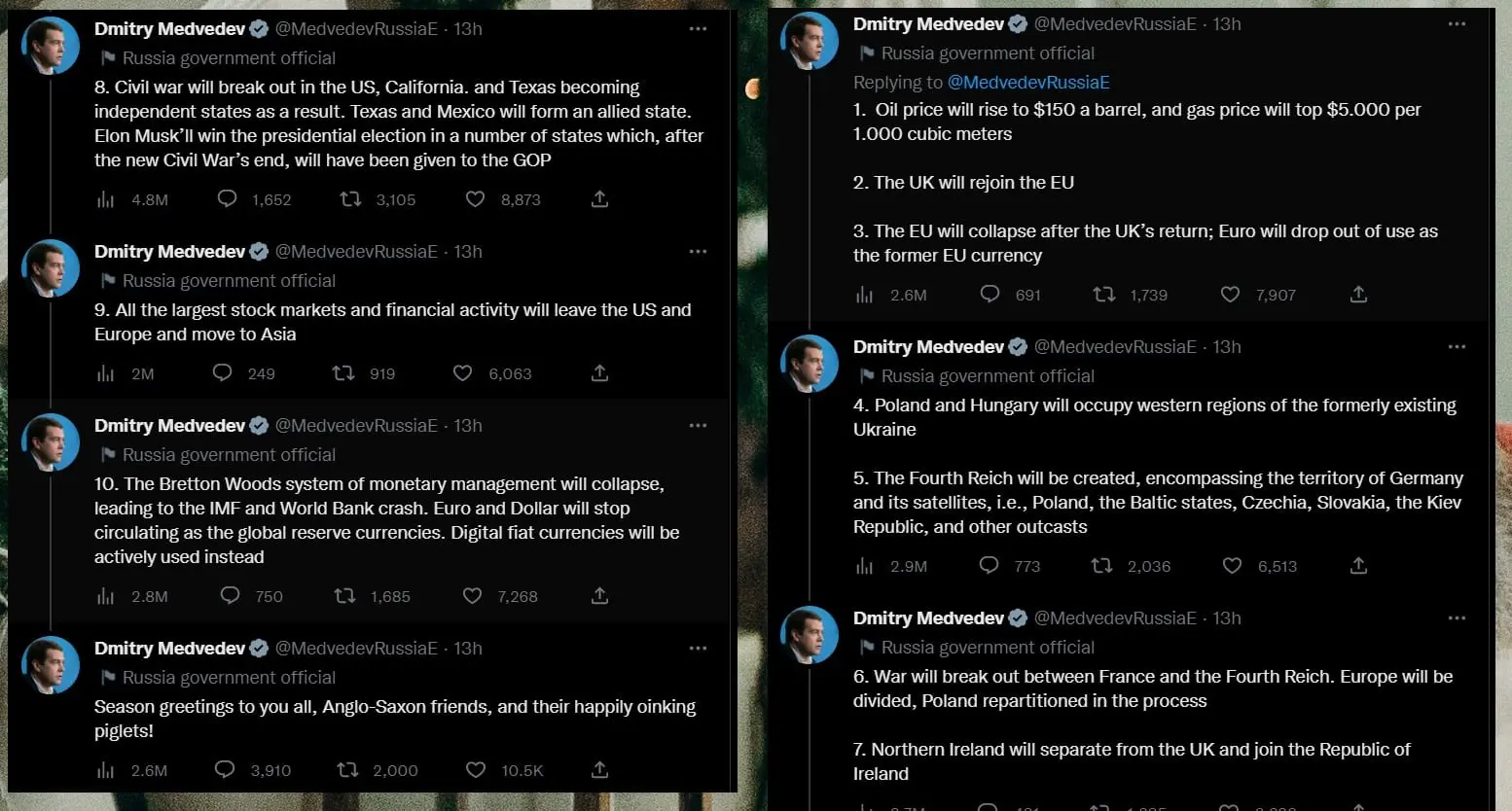Reply to the Bretton Woods collapse tweet
This screenshot has height=811, width=1512.
point(230,596)
